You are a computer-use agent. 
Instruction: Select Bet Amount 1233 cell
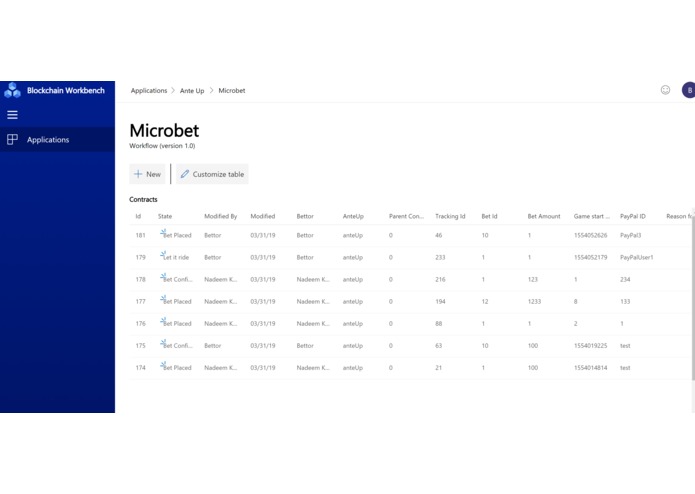coord(534,302)
